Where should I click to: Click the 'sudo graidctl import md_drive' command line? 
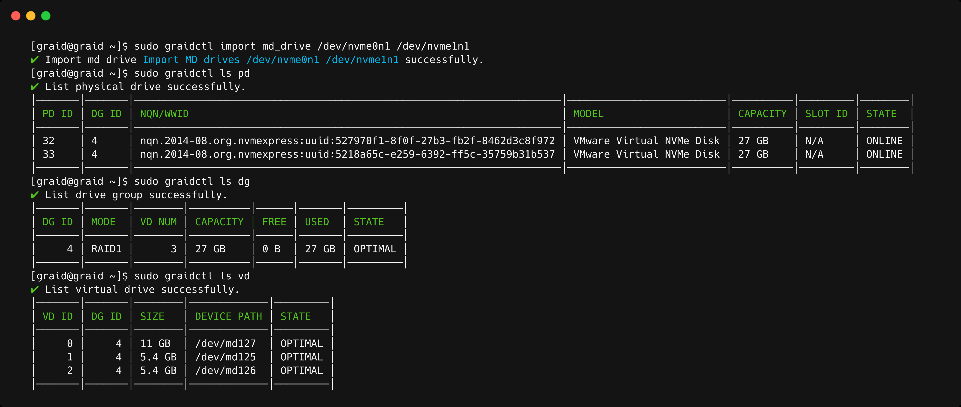(x=302, y=46)
